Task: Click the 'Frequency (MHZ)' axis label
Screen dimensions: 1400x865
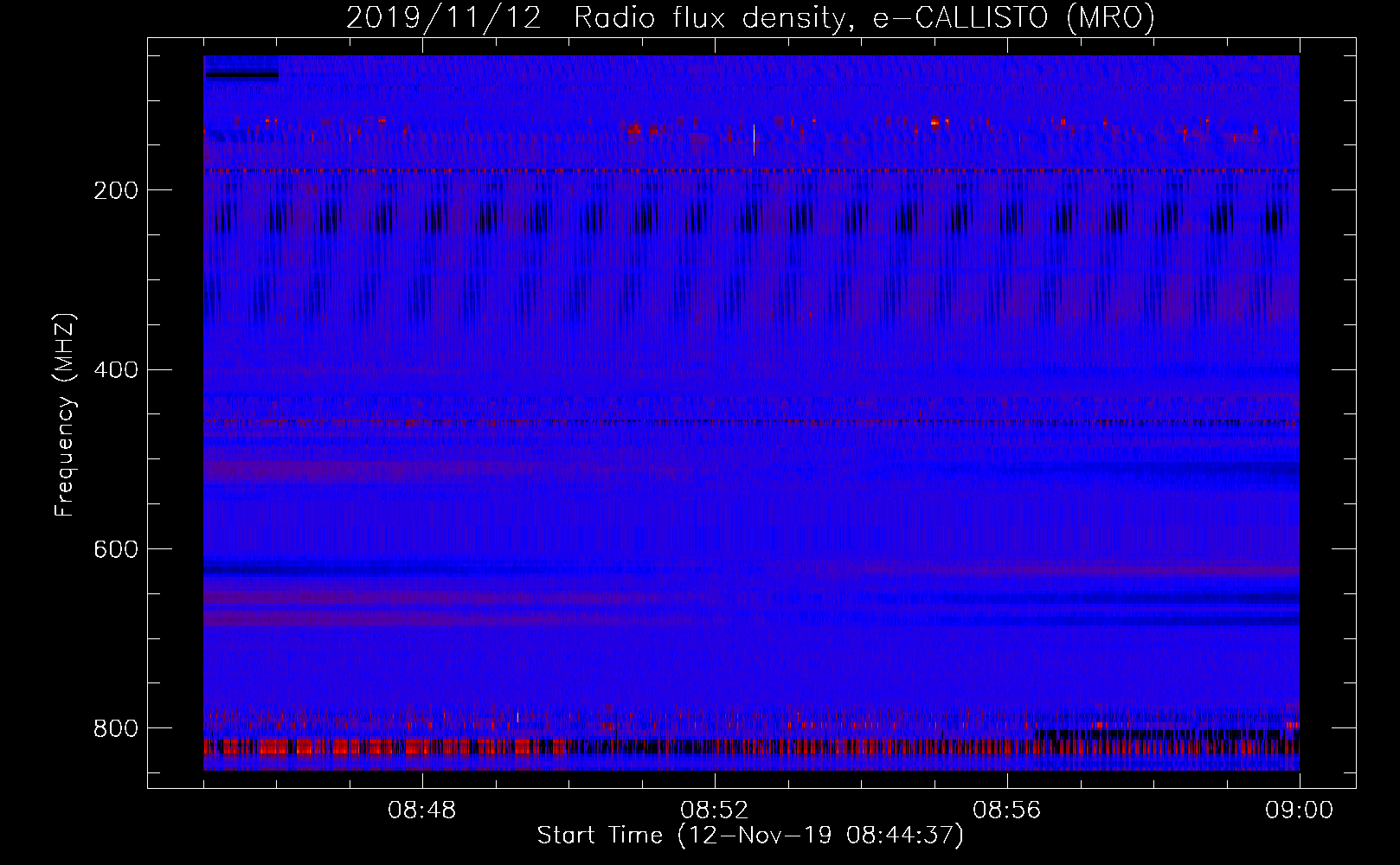Action: point(64,415)
